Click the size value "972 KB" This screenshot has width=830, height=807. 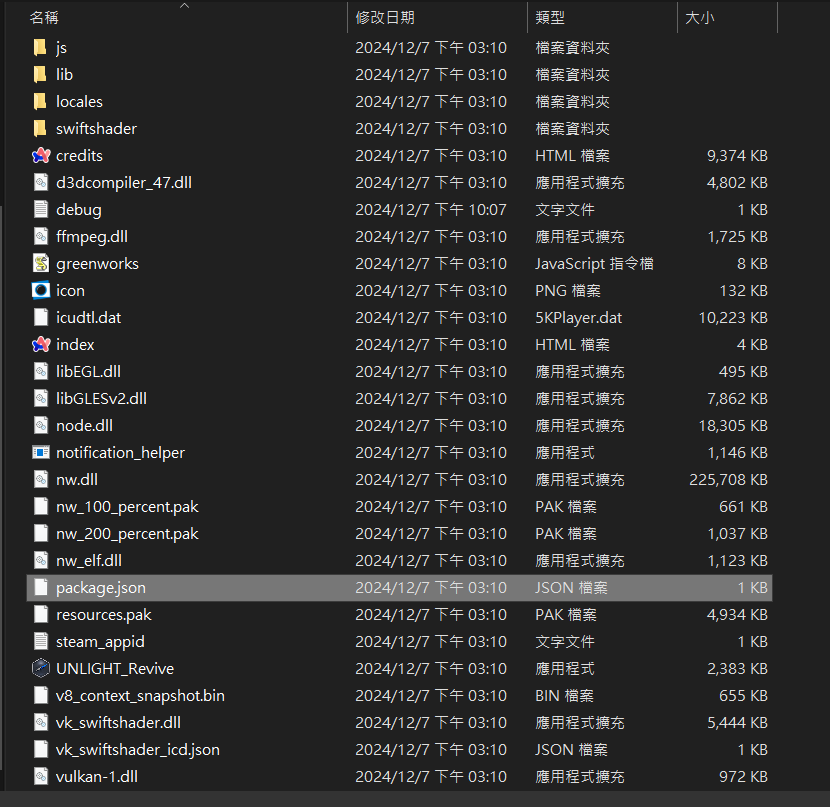click(x=743, y=777)
